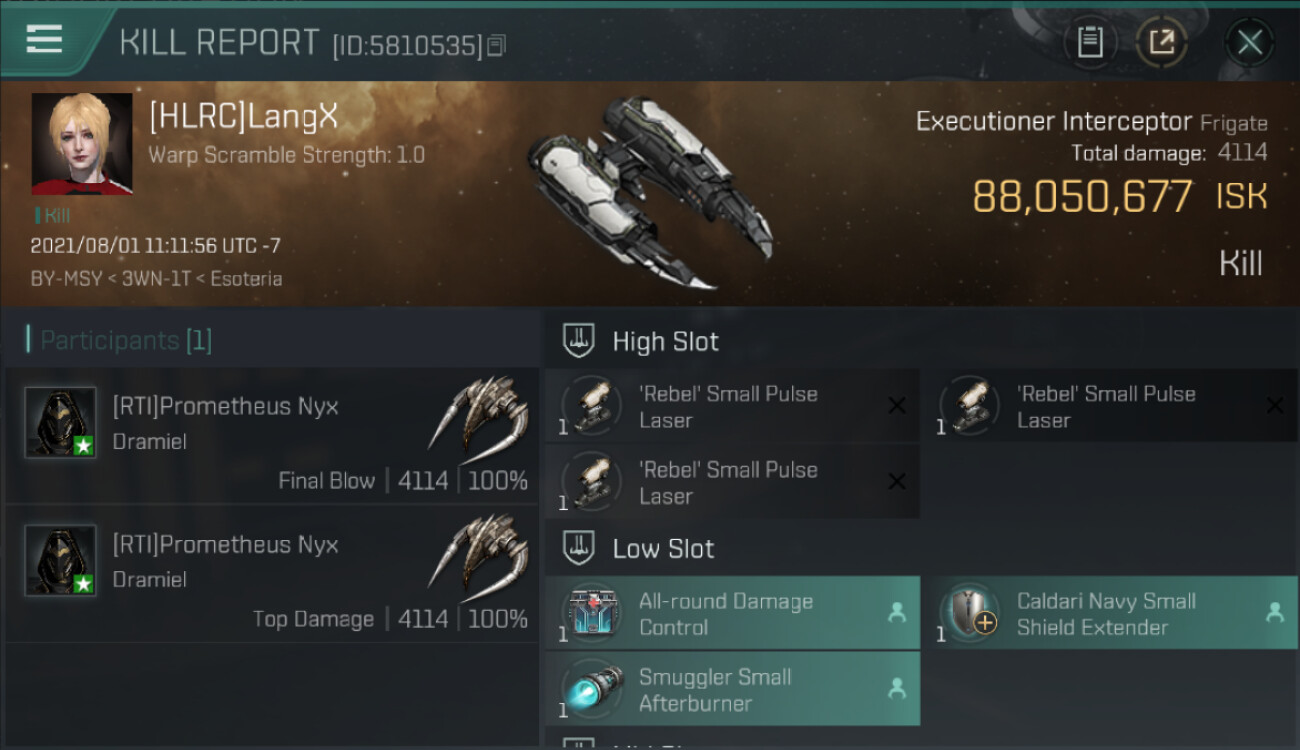
Task: Click the Executioner Interceptor ship name
Action: tap(1054, 122)
